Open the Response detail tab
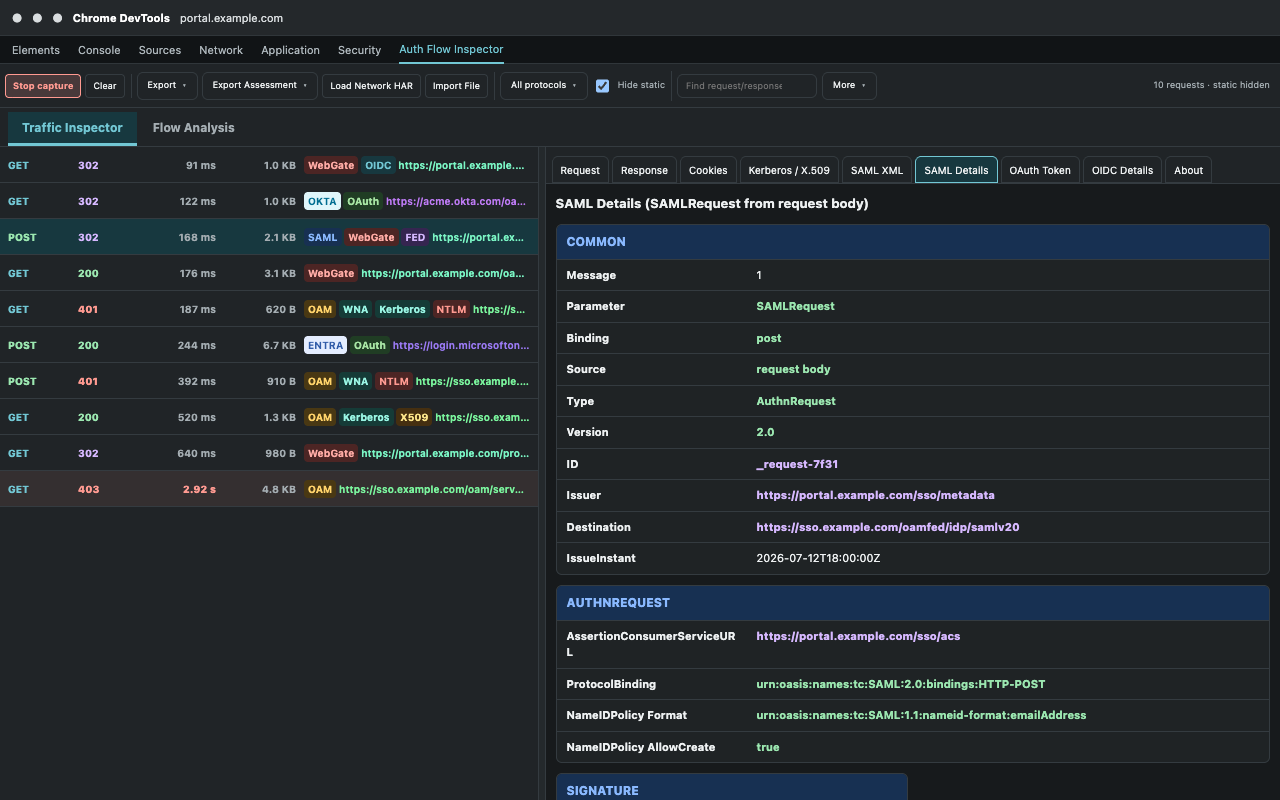This screenshot has width=1280, height=800. tap(644, 170)
